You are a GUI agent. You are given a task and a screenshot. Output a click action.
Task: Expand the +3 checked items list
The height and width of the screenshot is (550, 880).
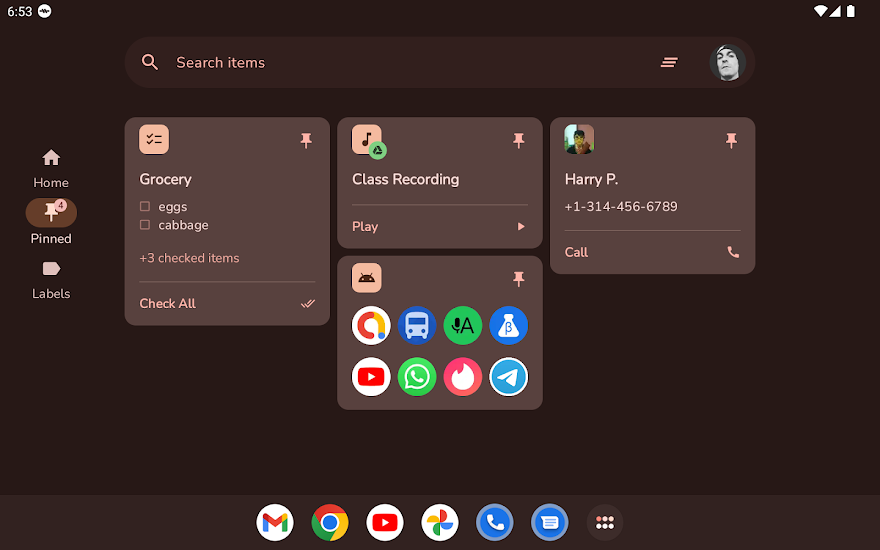click(190, 258)
